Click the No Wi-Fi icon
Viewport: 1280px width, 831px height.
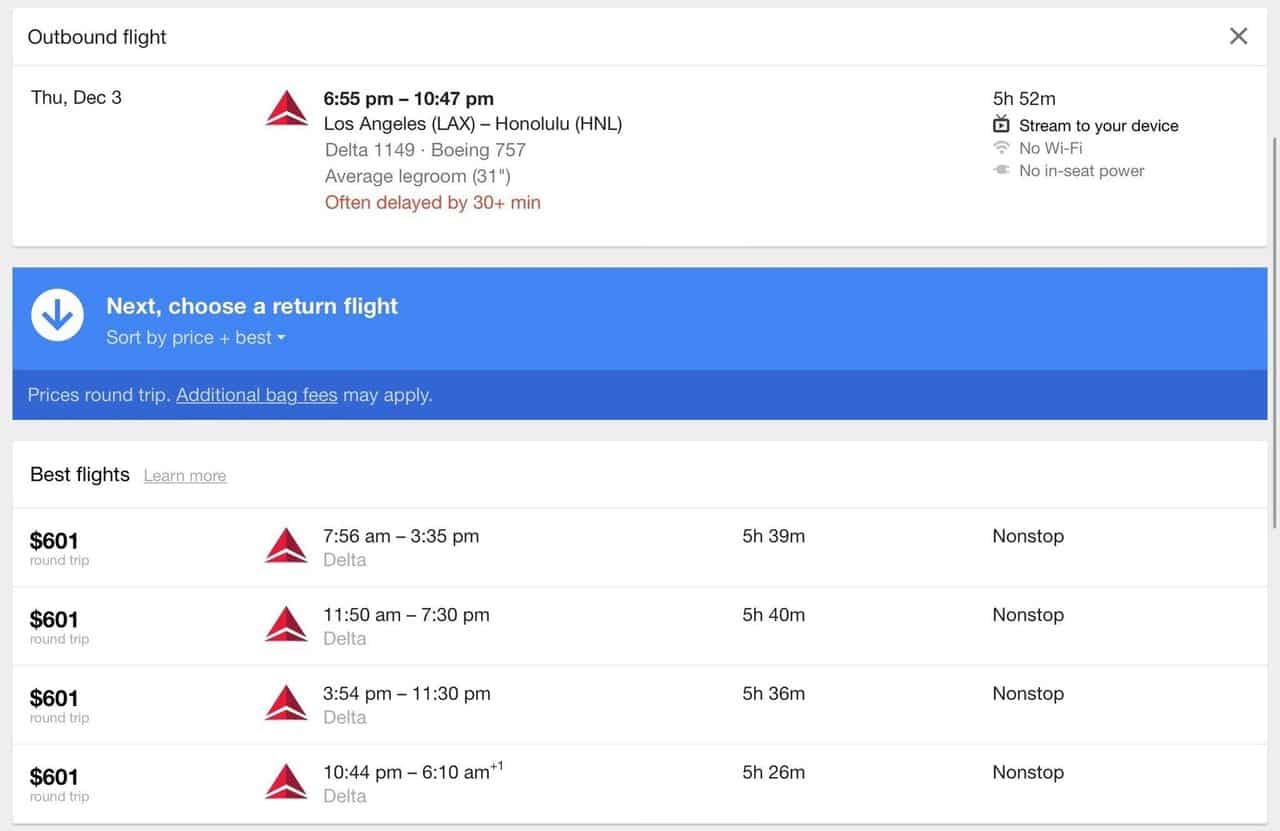(1002, 148)
